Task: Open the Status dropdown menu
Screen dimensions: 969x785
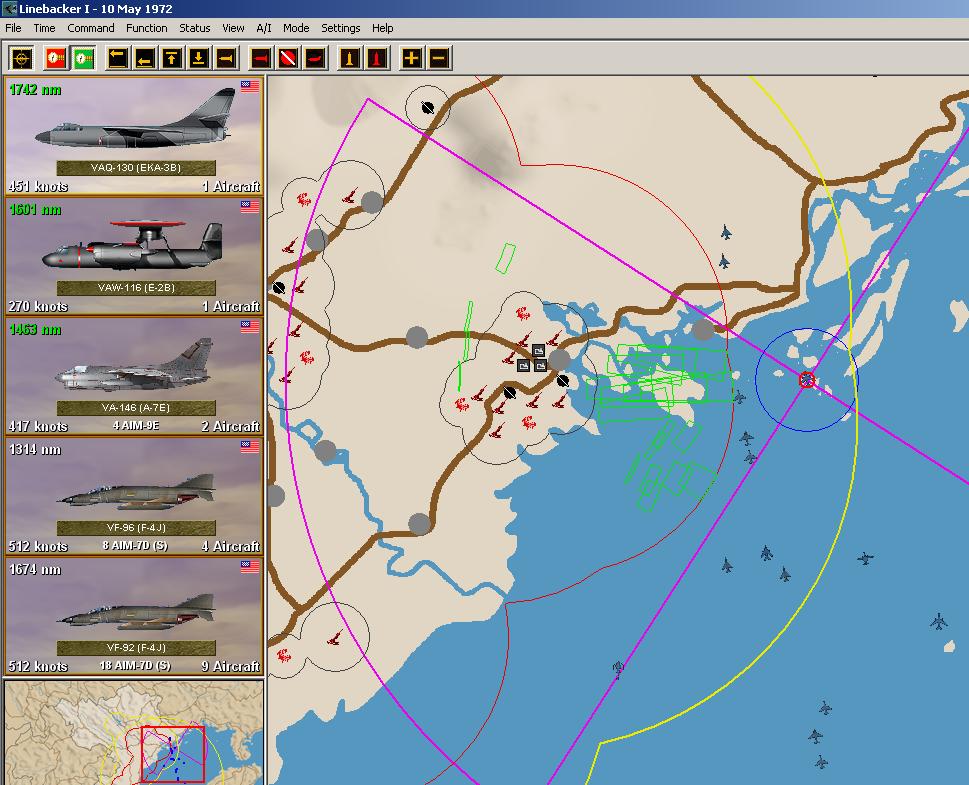Action: [x=195, y=28]
